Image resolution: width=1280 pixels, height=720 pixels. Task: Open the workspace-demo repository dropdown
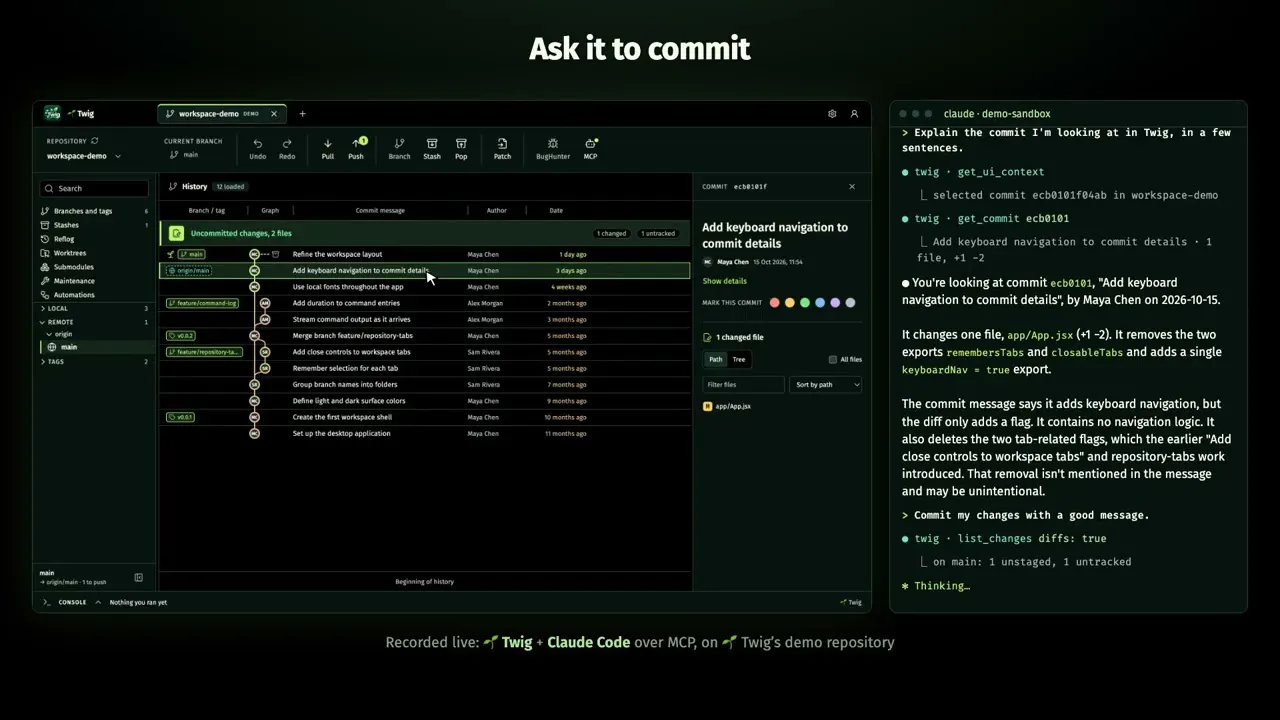click(83, 156)
